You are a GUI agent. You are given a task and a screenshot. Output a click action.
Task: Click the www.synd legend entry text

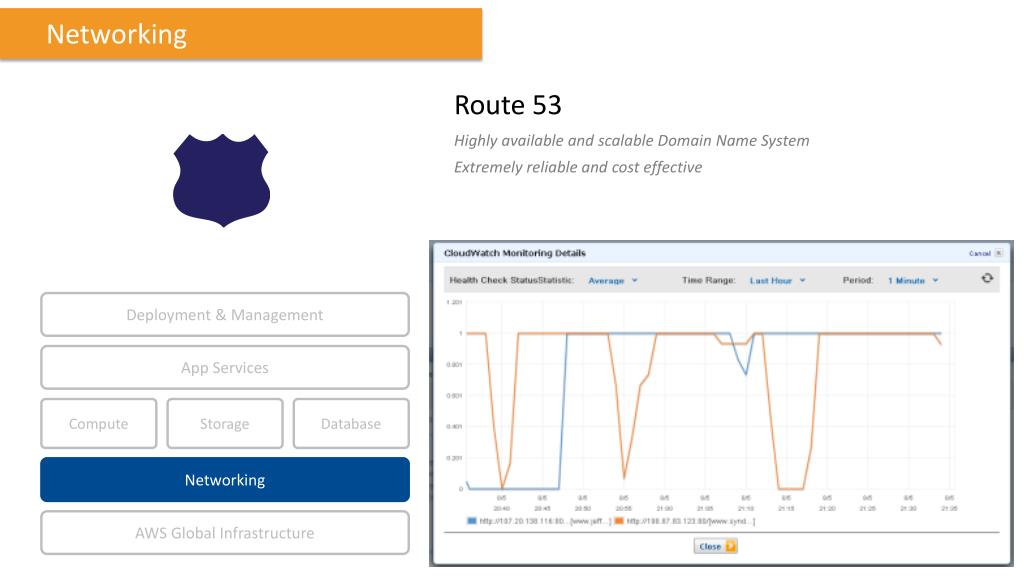tap(691, 521)
